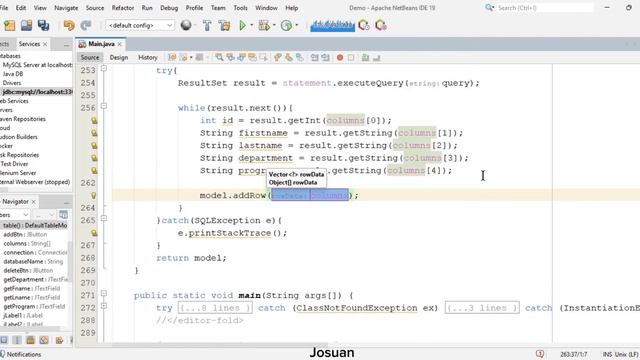The image size is (640, 360).
Task: Click Notifications in the status bar
Action: [x=24, y=354]
